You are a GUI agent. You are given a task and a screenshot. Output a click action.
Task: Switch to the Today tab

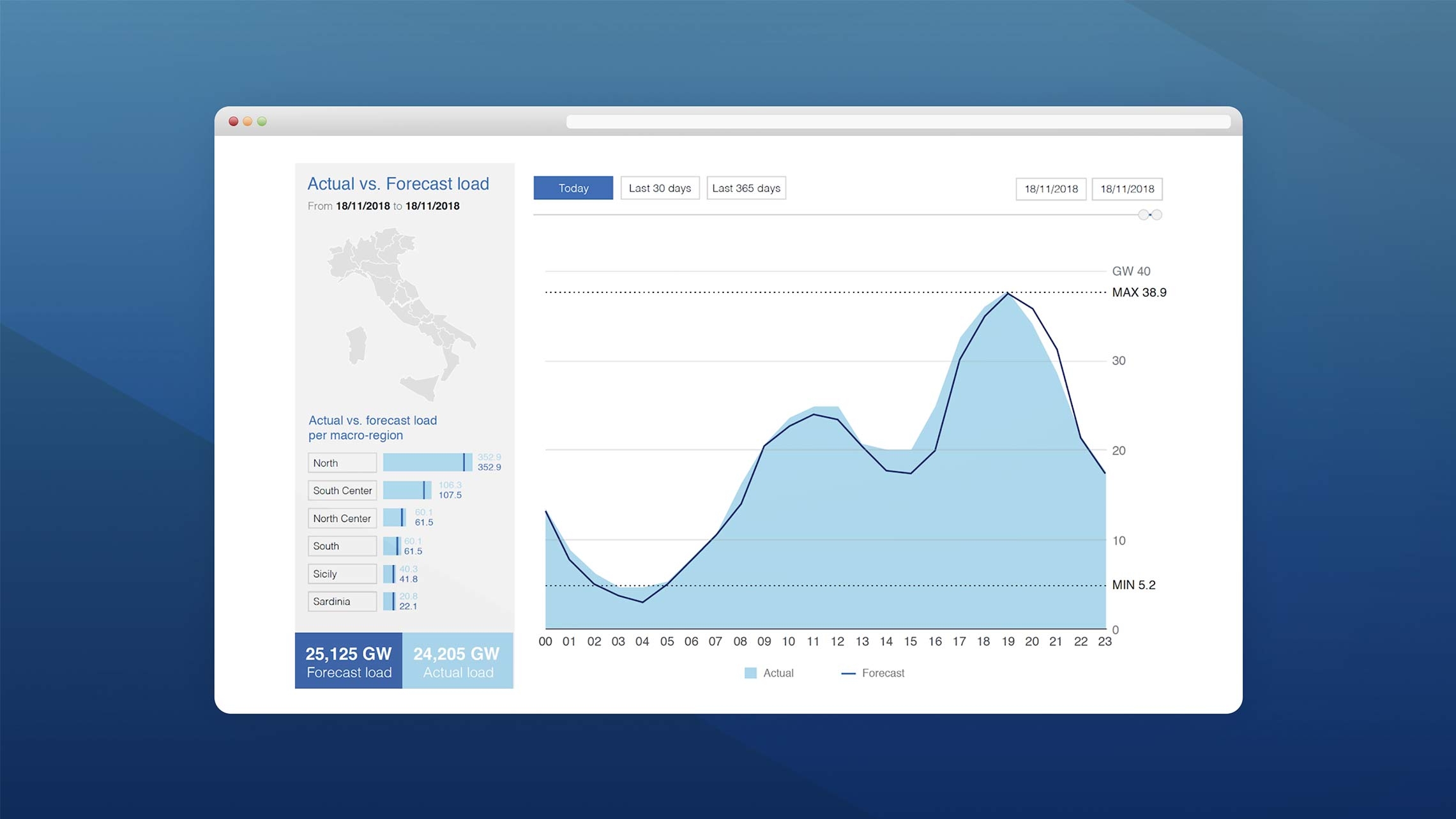pyautogui.click(x=572, y=188)
